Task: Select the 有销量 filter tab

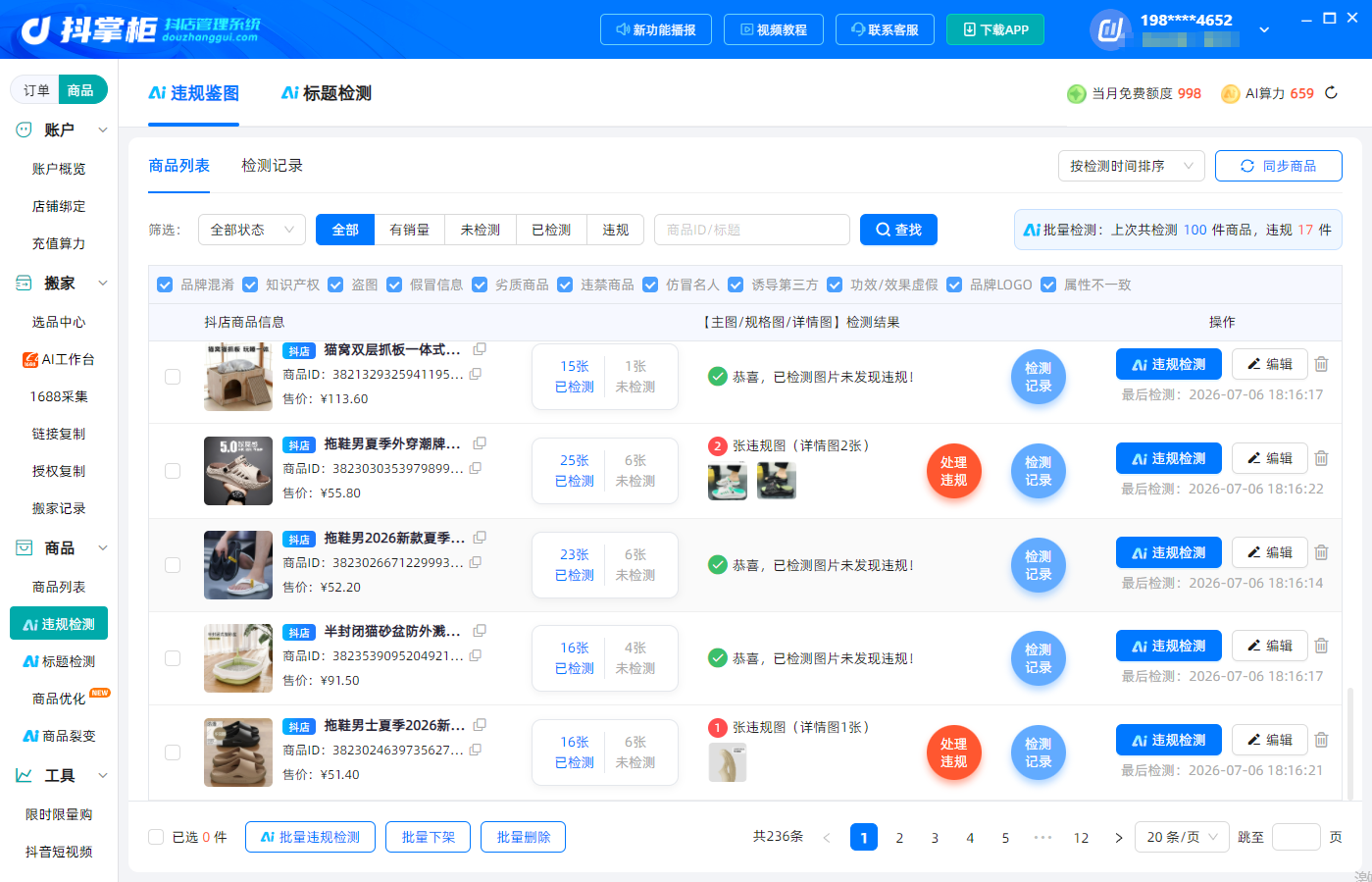Action: click(409, 230)
